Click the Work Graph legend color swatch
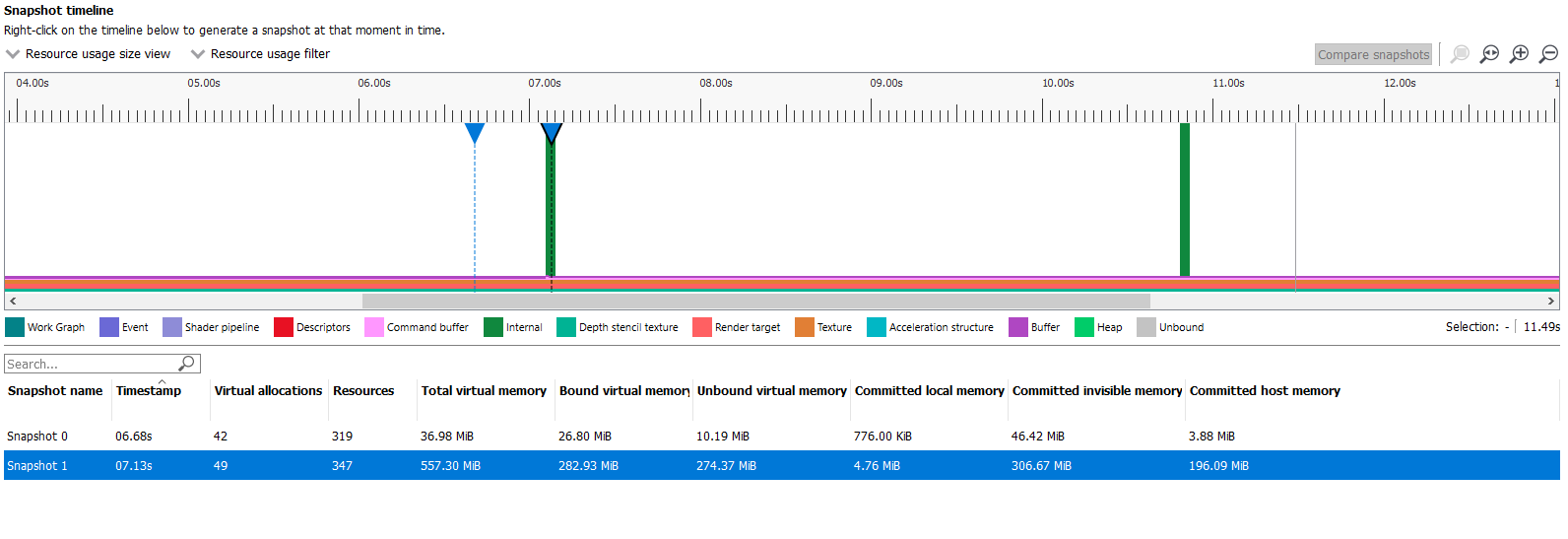 click(x=15, y=327)
